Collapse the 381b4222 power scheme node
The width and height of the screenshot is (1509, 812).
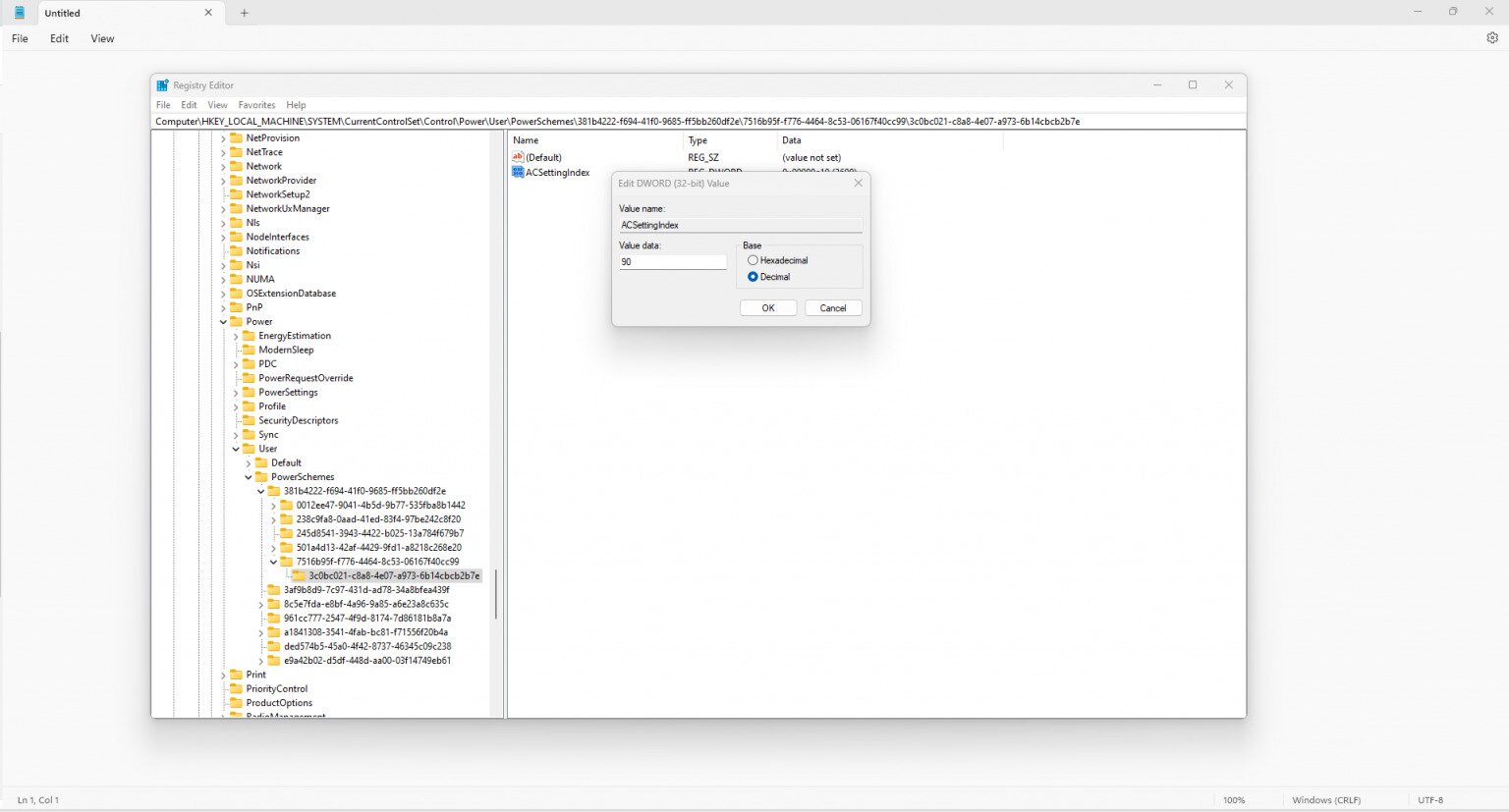[x=261, y=491]
